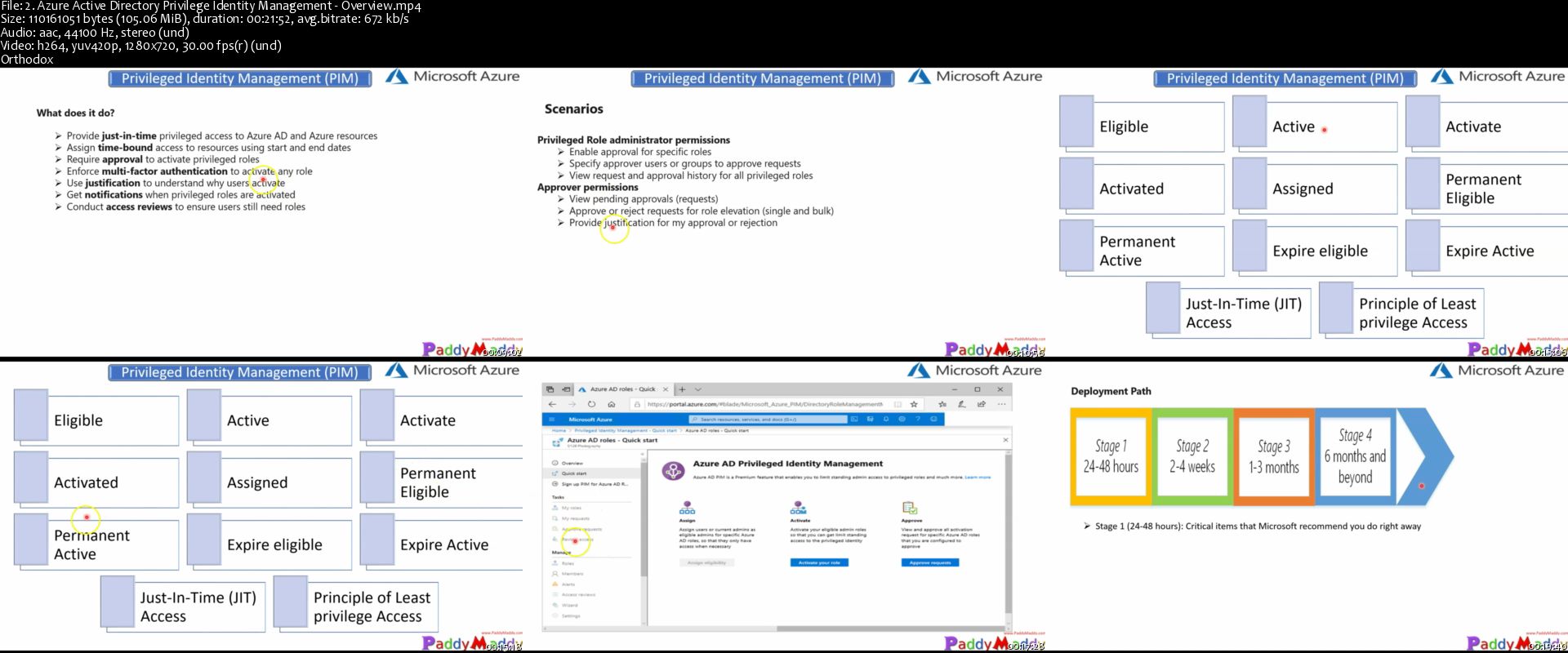Click Privileged Identity Management breadcrumb

[626, 430]
